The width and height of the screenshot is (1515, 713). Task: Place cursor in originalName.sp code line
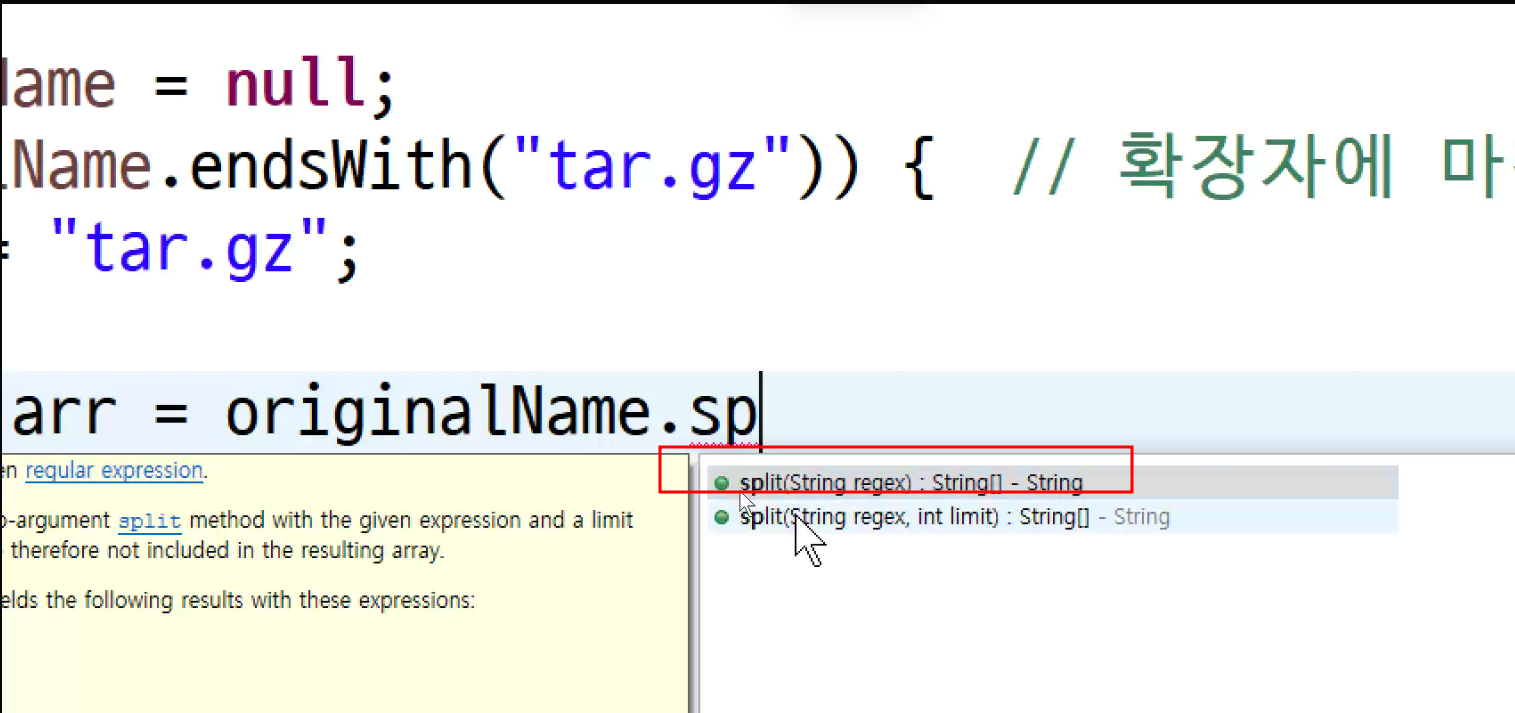757,413
